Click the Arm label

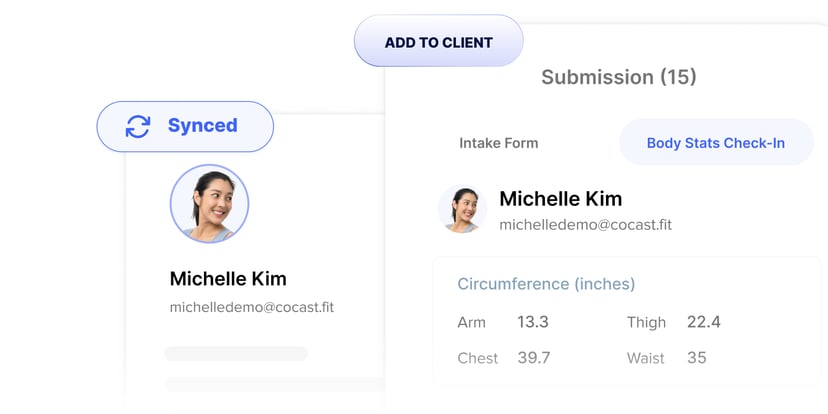coord(471,322)
